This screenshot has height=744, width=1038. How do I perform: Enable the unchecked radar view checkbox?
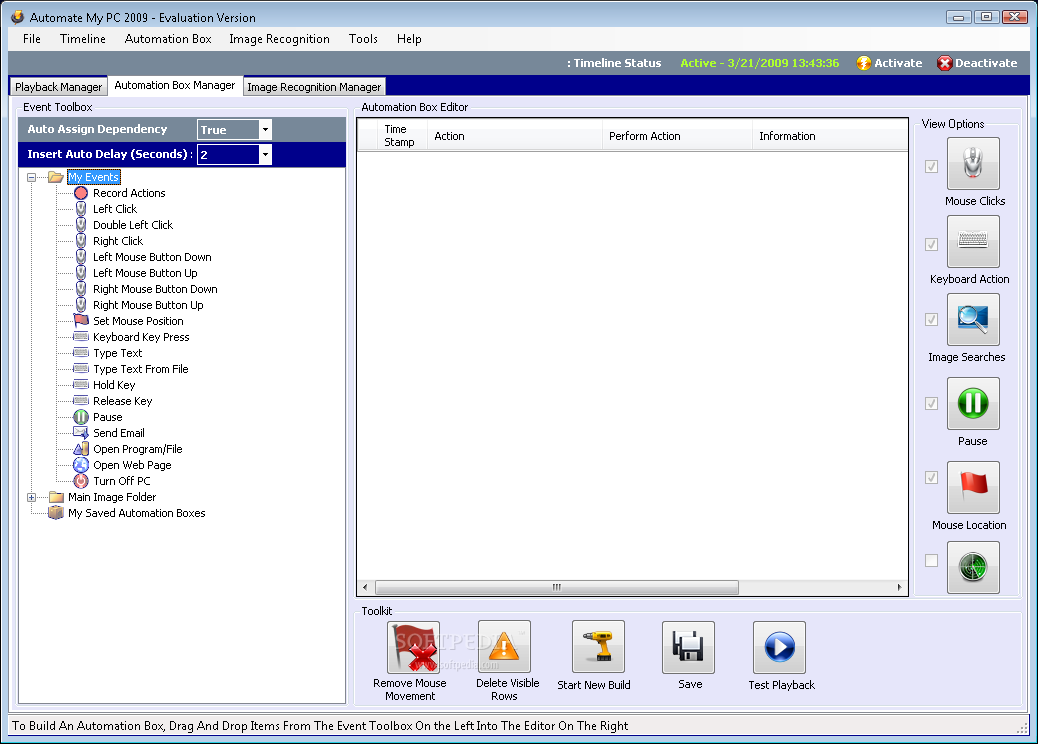pyautogui.click(x=931, y=561)
